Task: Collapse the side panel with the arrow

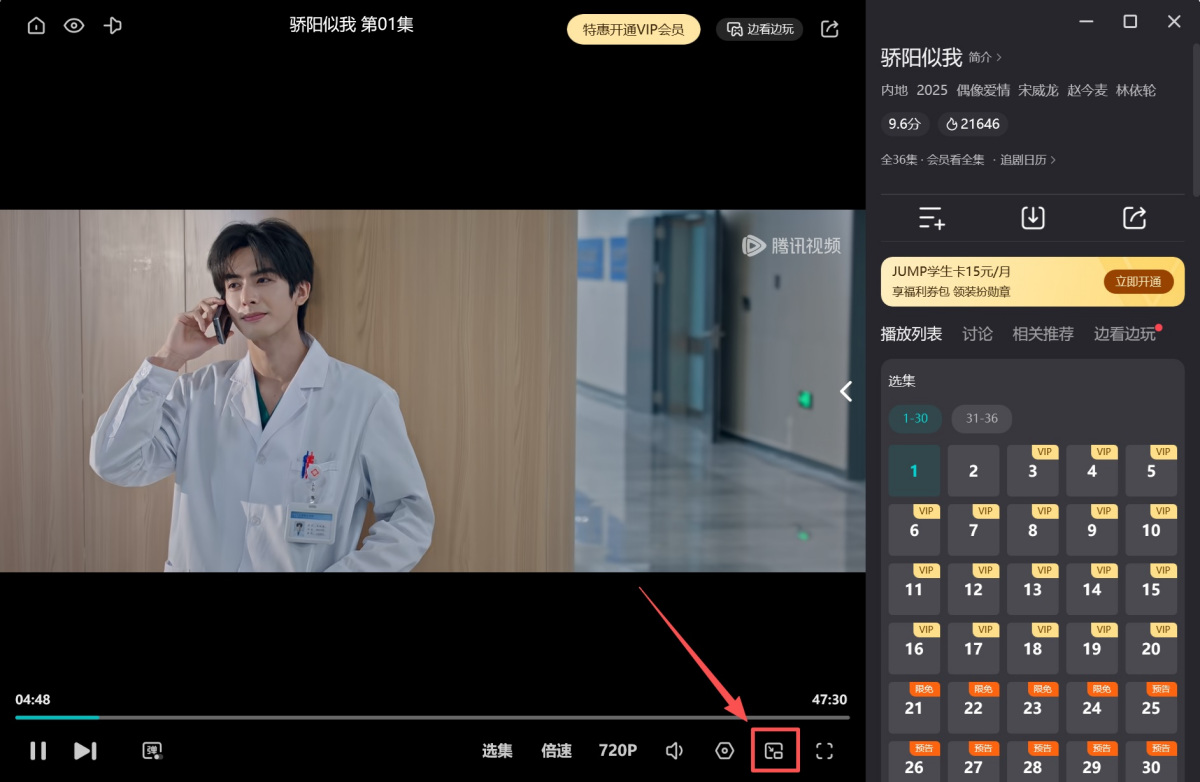Action: point(846,391)
